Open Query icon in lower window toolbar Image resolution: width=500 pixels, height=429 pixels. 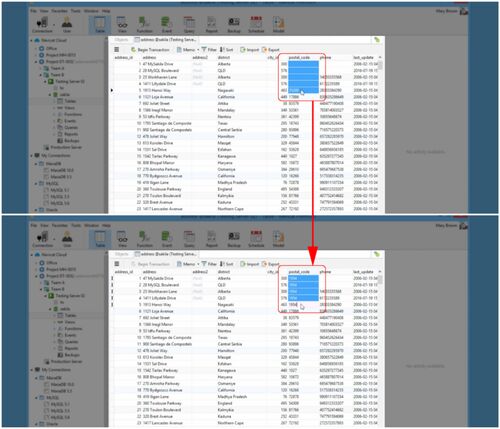click(189, 239)
